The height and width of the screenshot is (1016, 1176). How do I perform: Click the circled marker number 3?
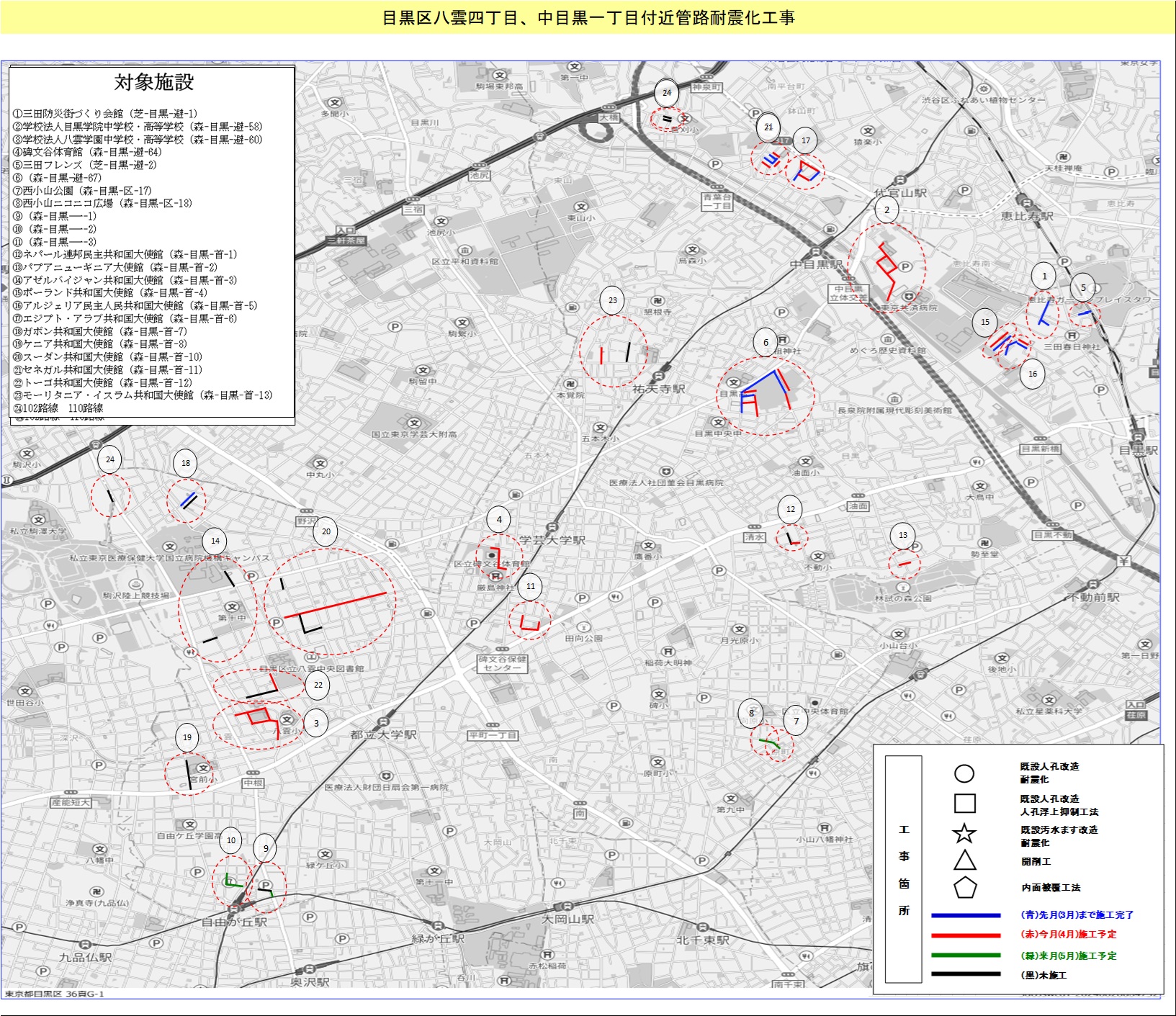pyautogui.click(x=315, y=724)
